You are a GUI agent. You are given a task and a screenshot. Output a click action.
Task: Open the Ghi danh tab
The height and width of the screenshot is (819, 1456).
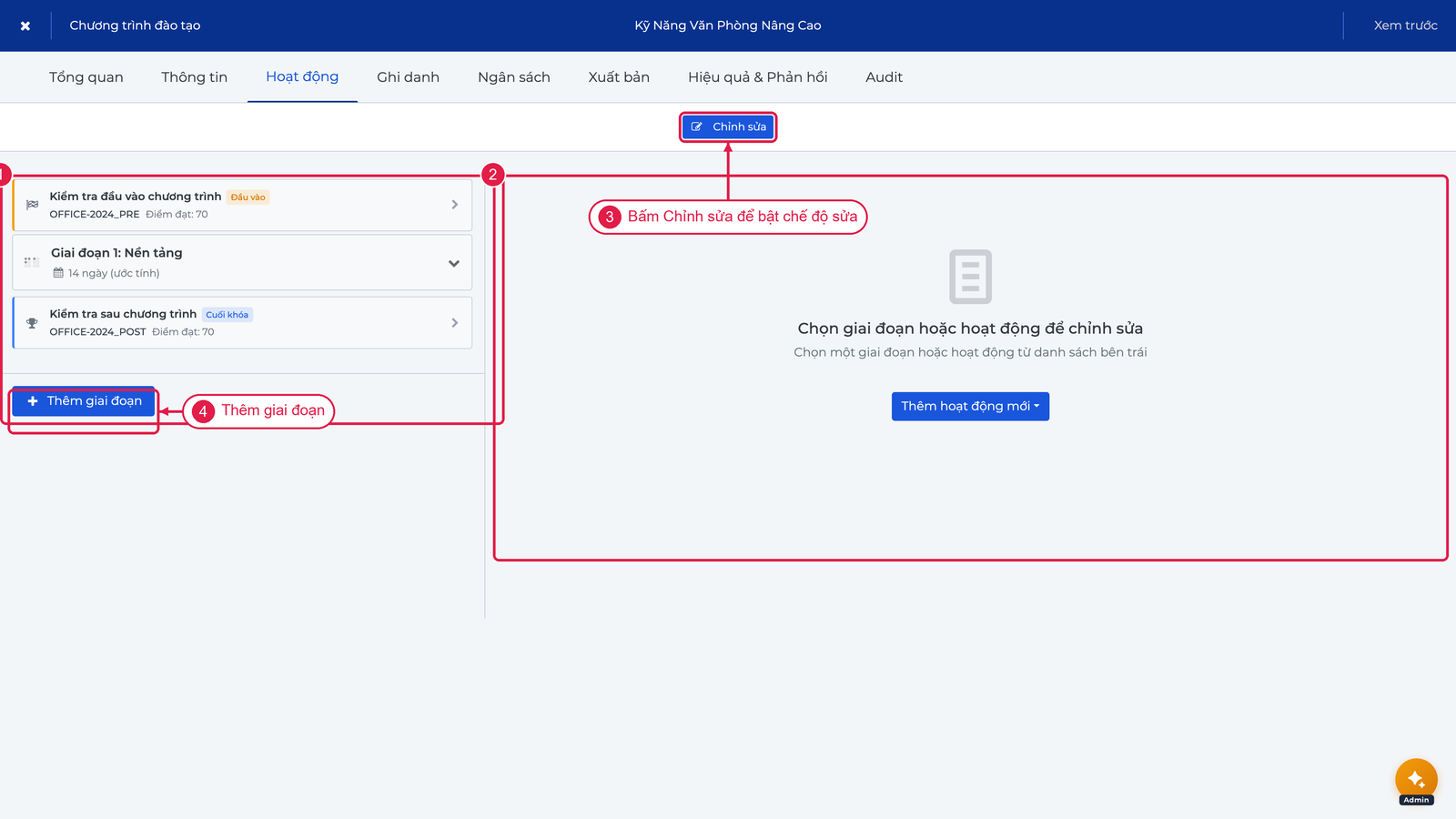point(408,77)
